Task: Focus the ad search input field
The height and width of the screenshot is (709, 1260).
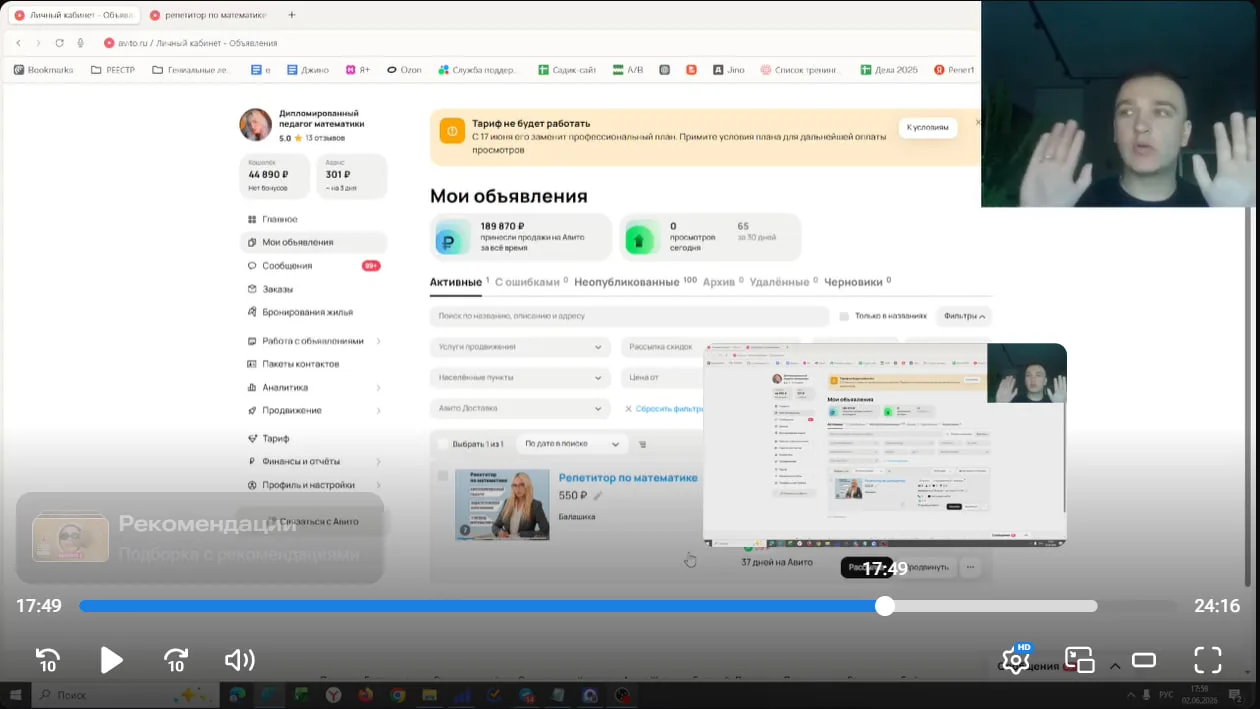Action: 629,316
